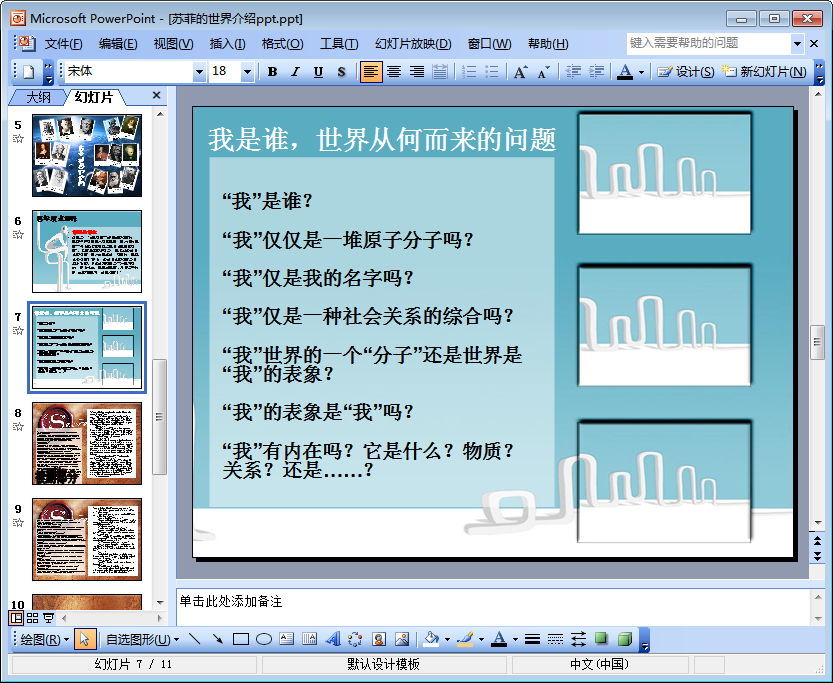The width and height of the screenshot is (833, 683).
Task: Open the 设计(S) design pane
Action: pyautogui.click(x=685, y=72)
